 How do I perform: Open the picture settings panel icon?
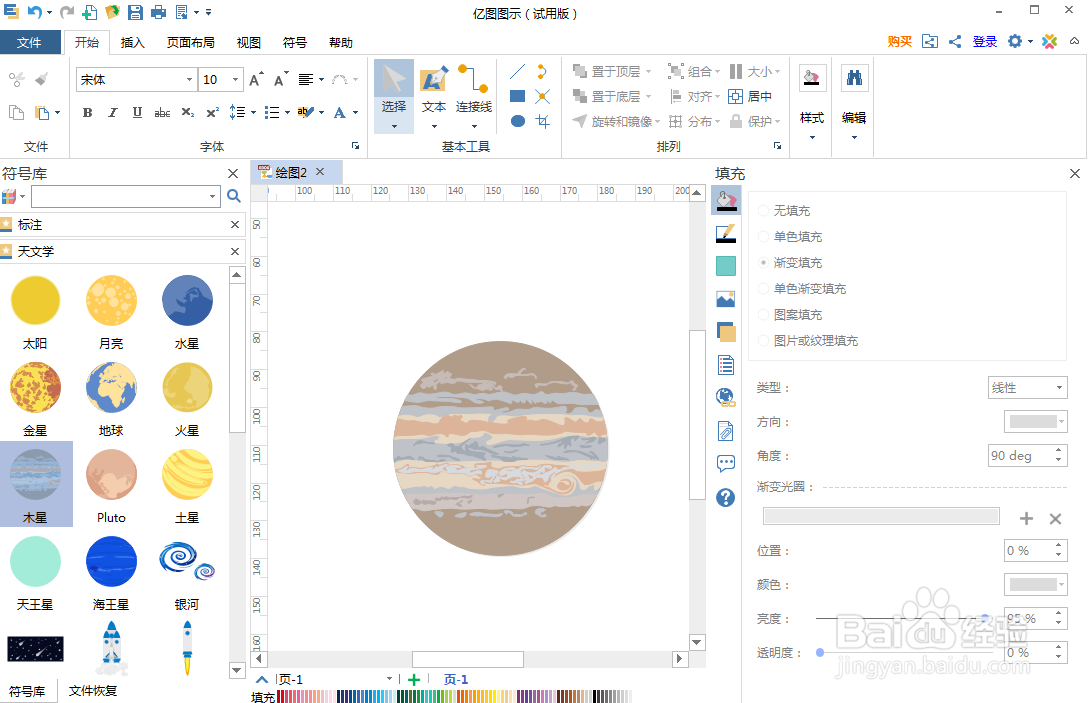(726, 299)
